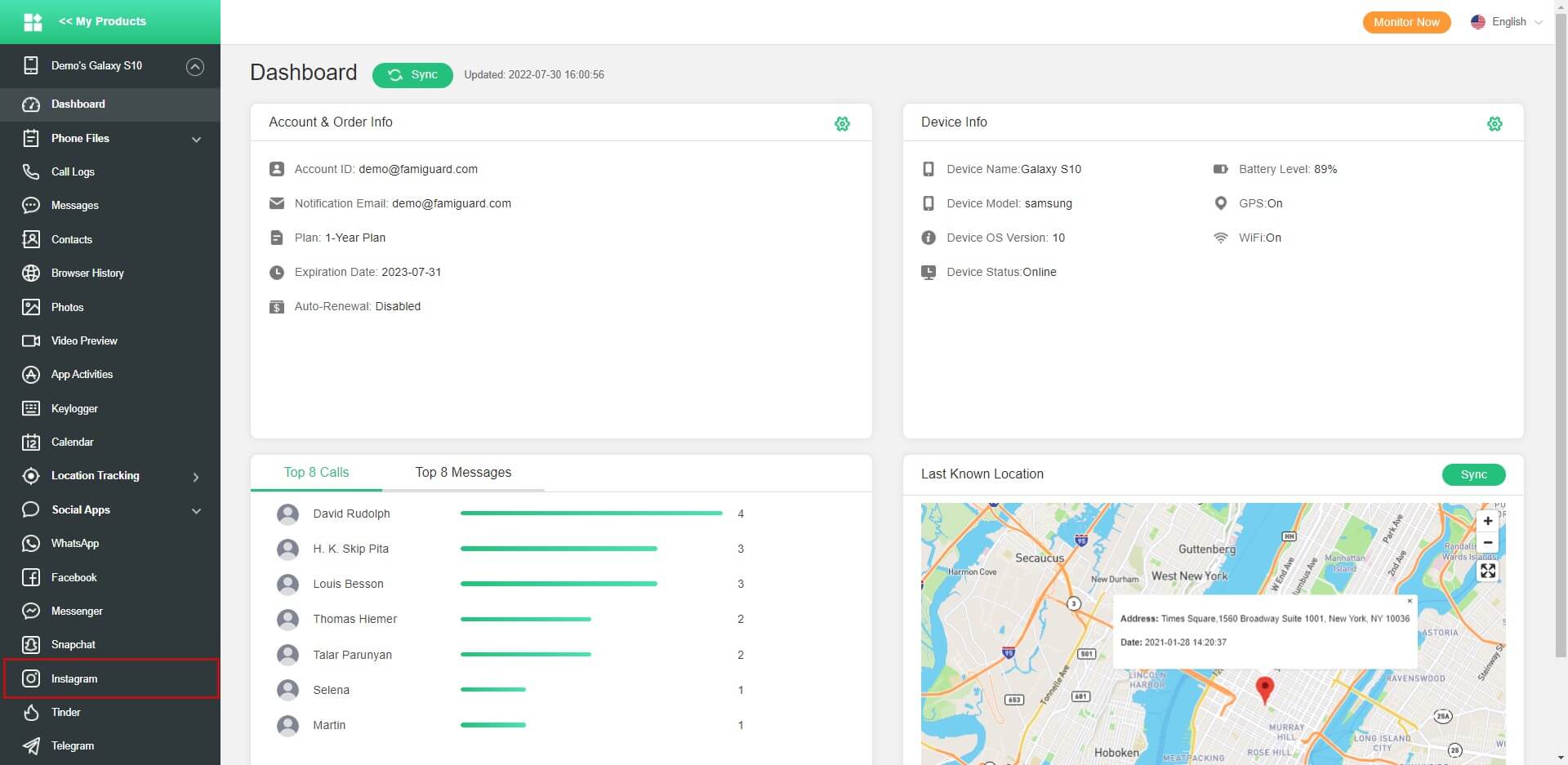
Task: Open the English language dropdown
Action: 1507,22
